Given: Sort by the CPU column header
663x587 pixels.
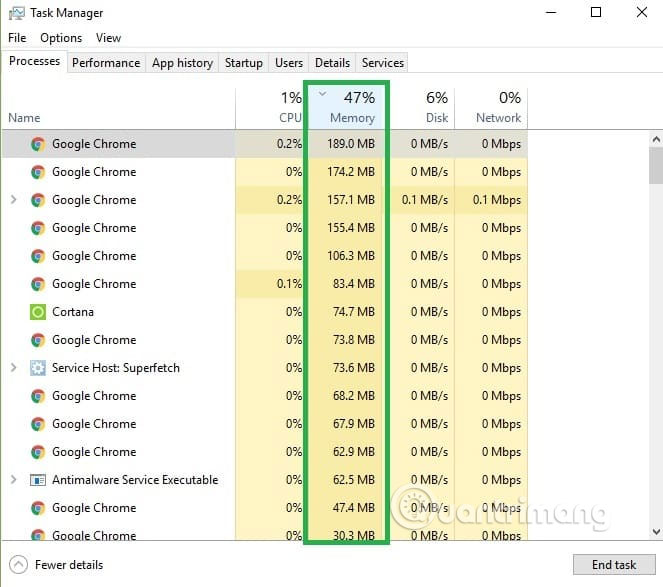Looking at the screenshot, I should (269, 108).
